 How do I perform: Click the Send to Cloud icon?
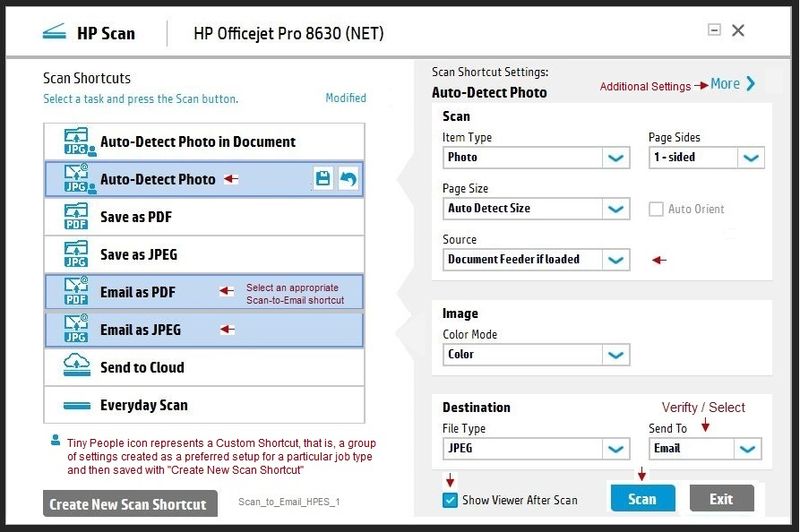(x=77, y=367)
